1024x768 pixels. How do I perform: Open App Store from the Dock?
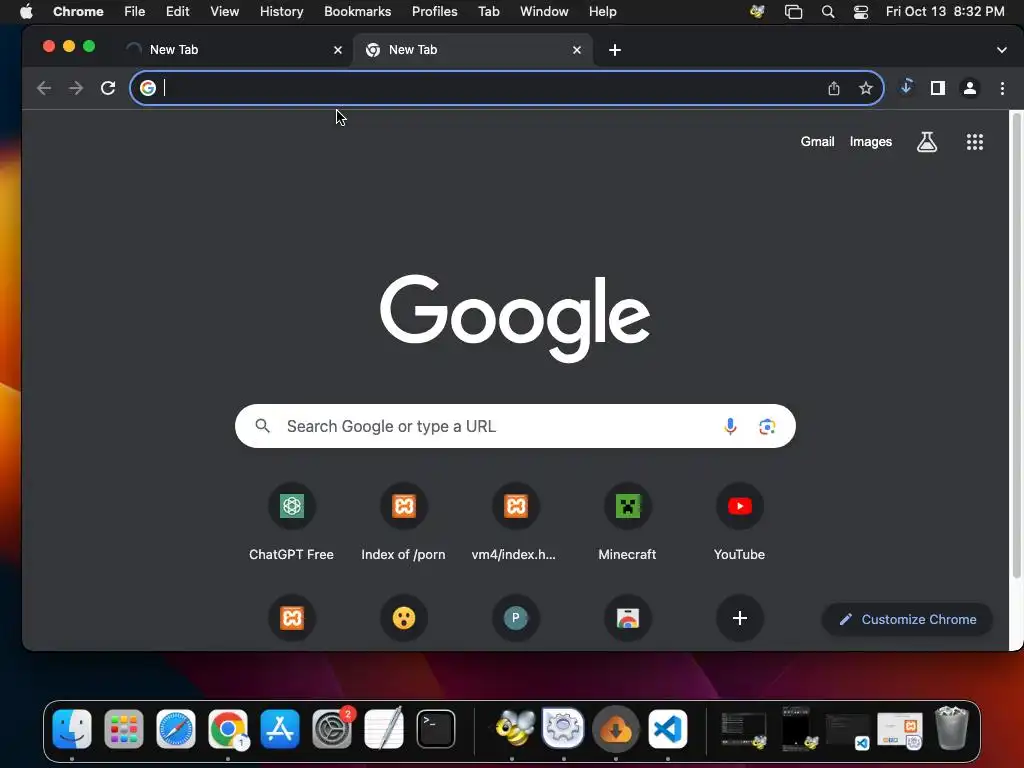pyautogui.click(x=280, y=729)
